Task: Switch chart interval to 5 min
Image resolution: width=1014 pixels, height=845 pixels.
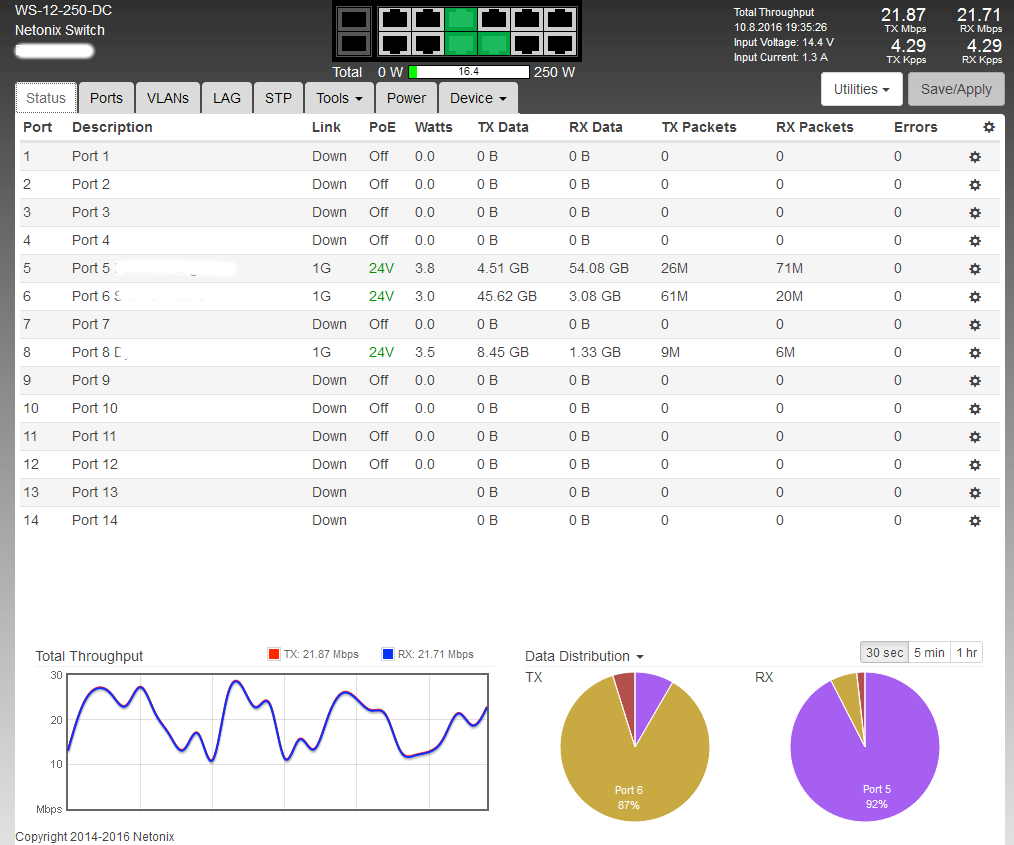Action: pos(928,653)
